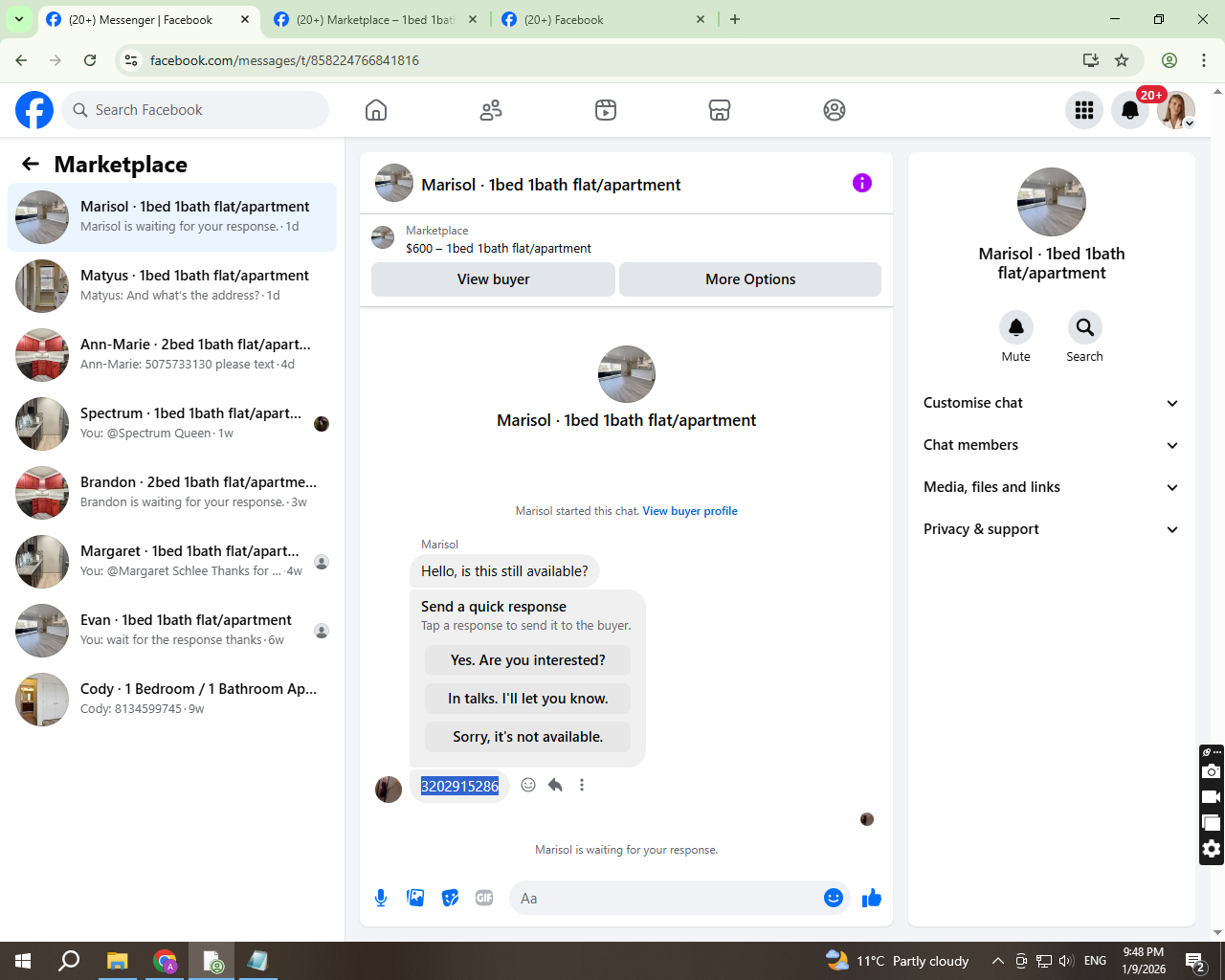Open the Evan conversation
The width and height of the screenshot is (1225, 980).
[x=172, y=631]
